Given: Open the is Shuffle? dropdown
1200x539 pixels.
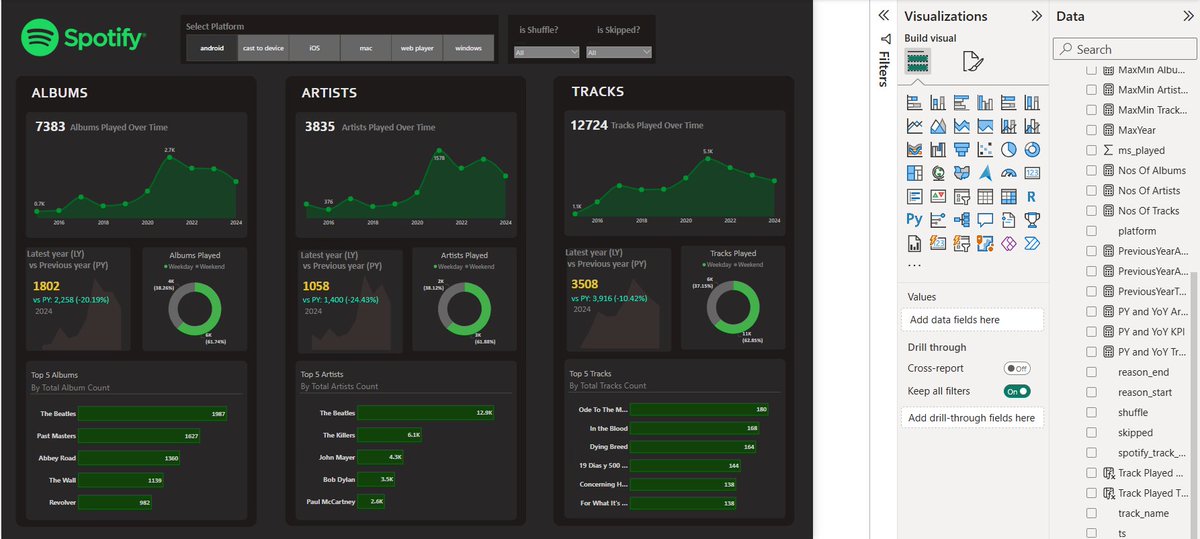Looking at the screenshot, I should [x=546, y=52].
